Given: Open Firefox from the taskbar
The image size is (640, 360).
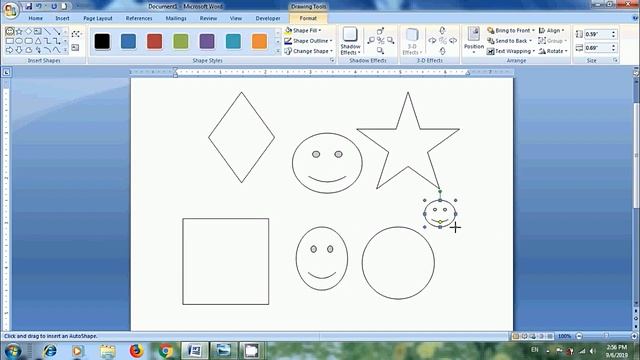Looking at the screenshot, I should [136, 351].
